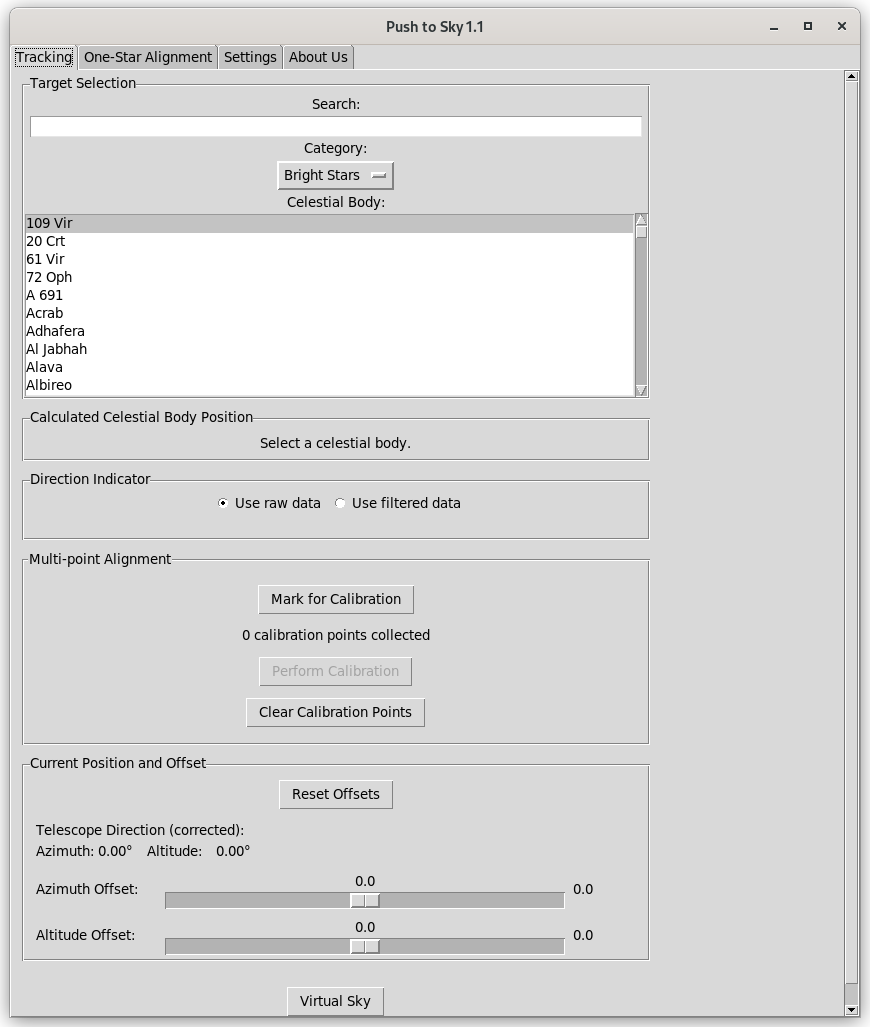Select Adhafera in celestial body list

330,331
